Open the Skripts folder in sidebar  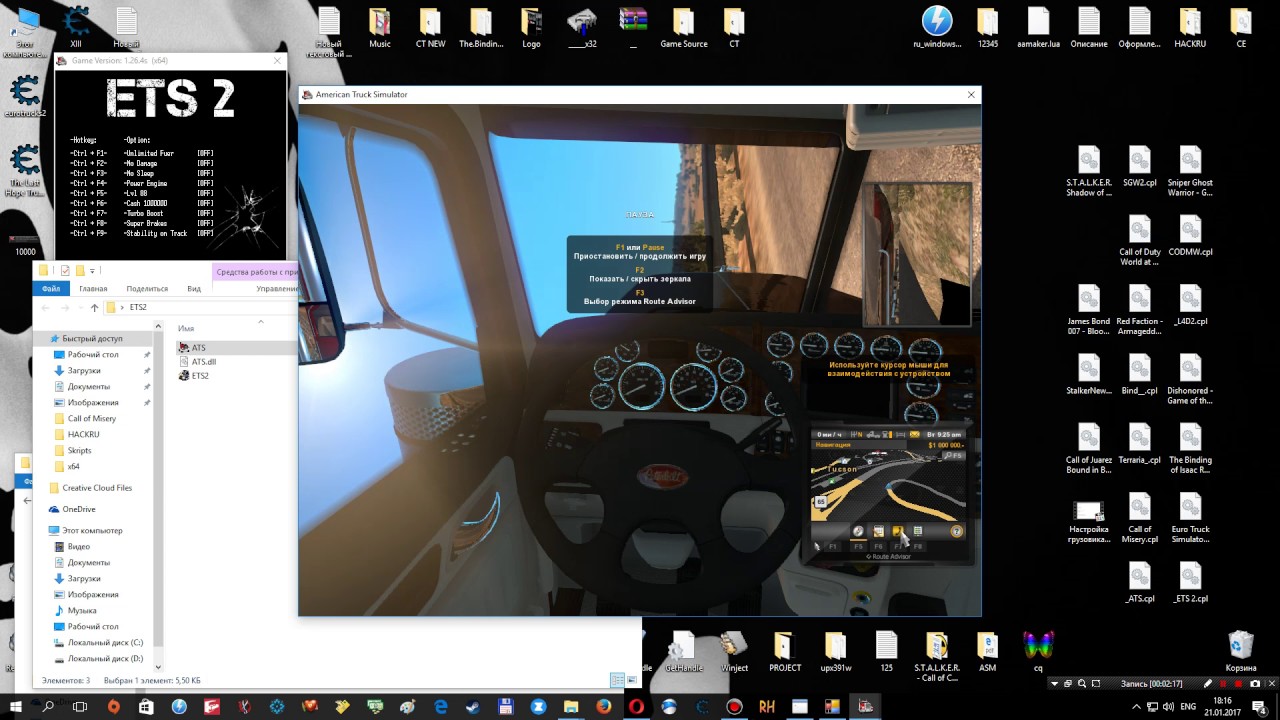click(x=79, y=450)
